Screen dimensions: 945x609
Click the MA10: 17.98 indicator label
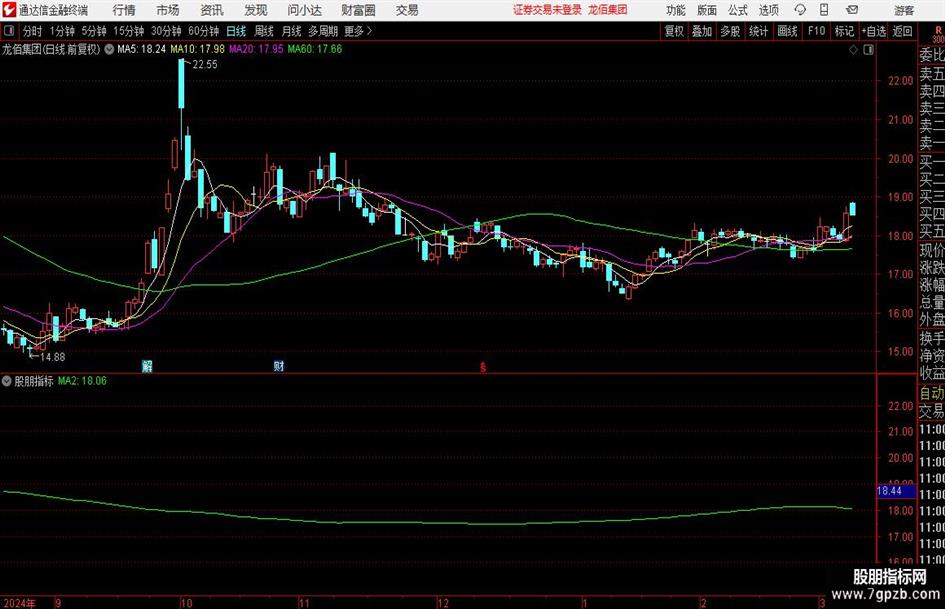198,49
